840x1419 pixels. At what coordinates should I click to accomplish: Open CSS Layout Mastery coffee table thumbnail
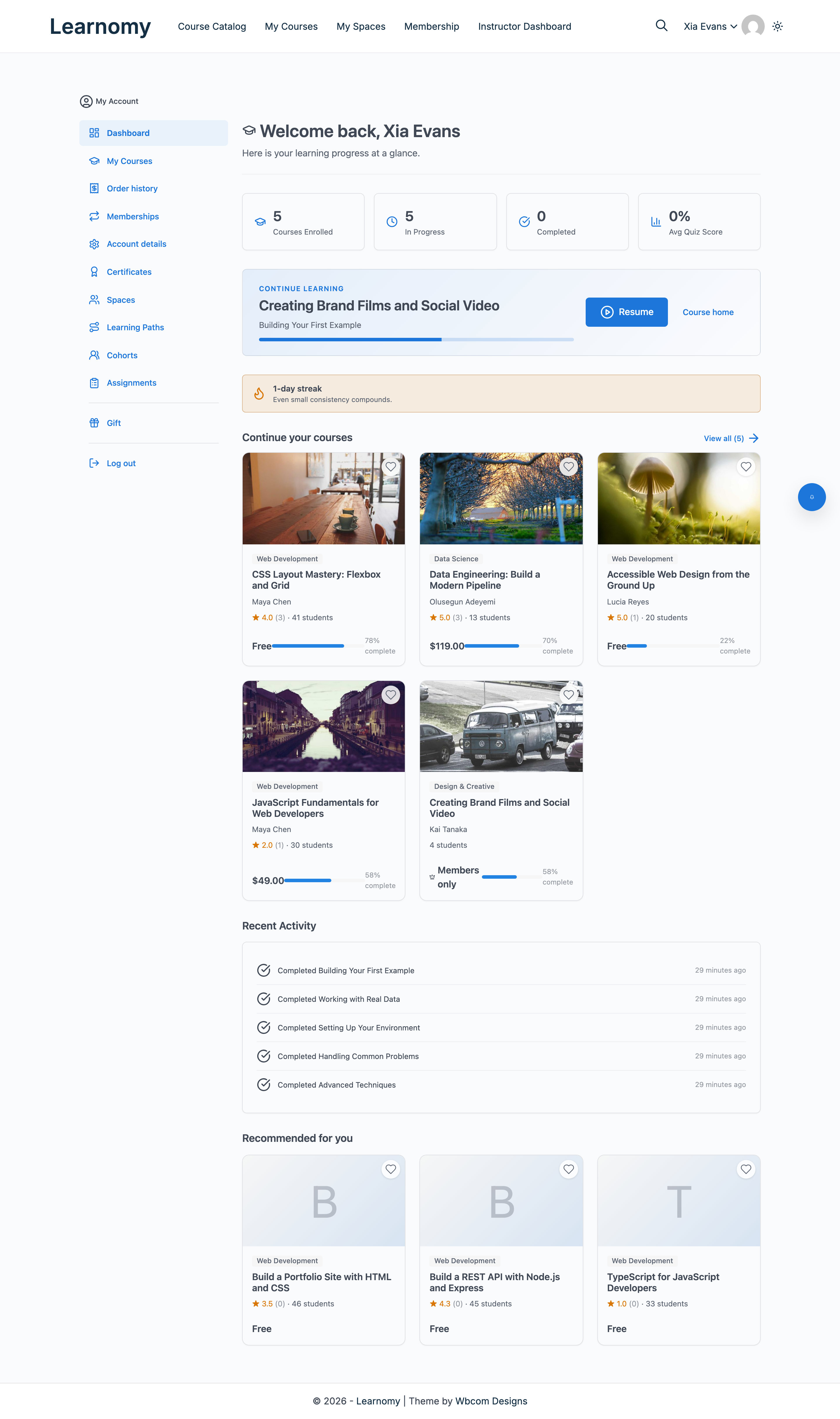323,498
